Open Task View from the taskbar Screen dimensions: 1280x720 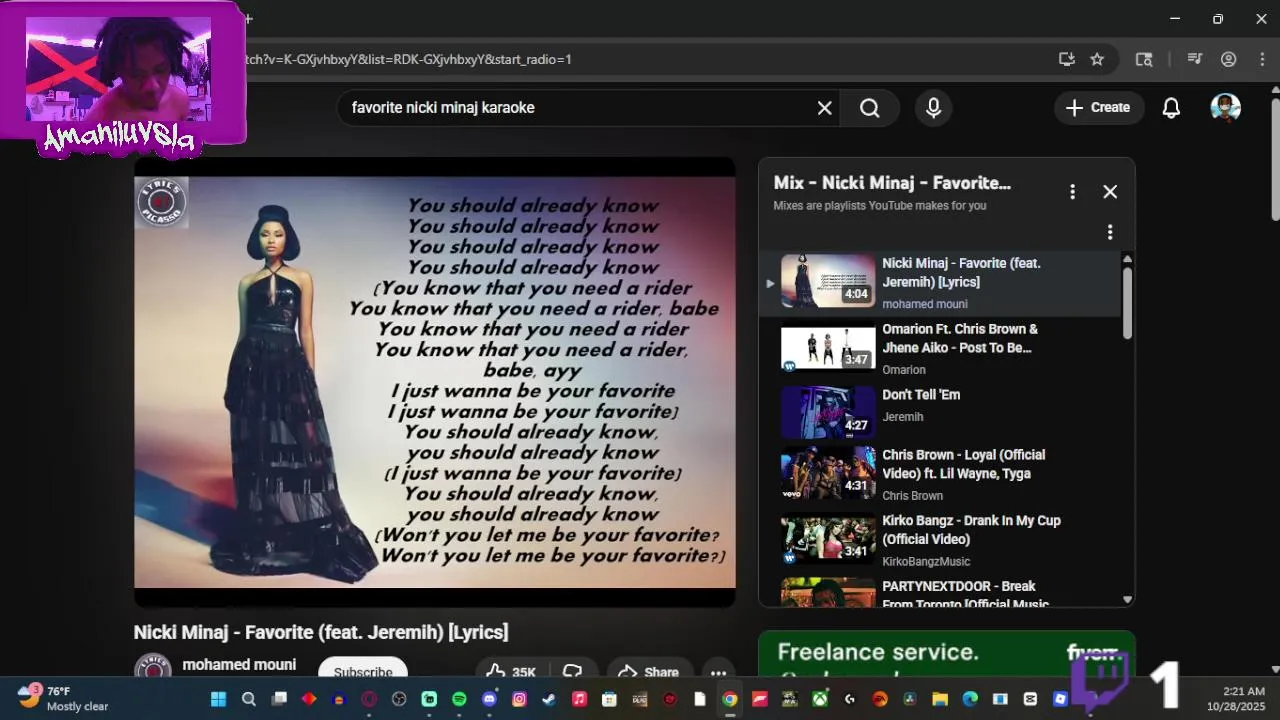click(x=279, y=699)
